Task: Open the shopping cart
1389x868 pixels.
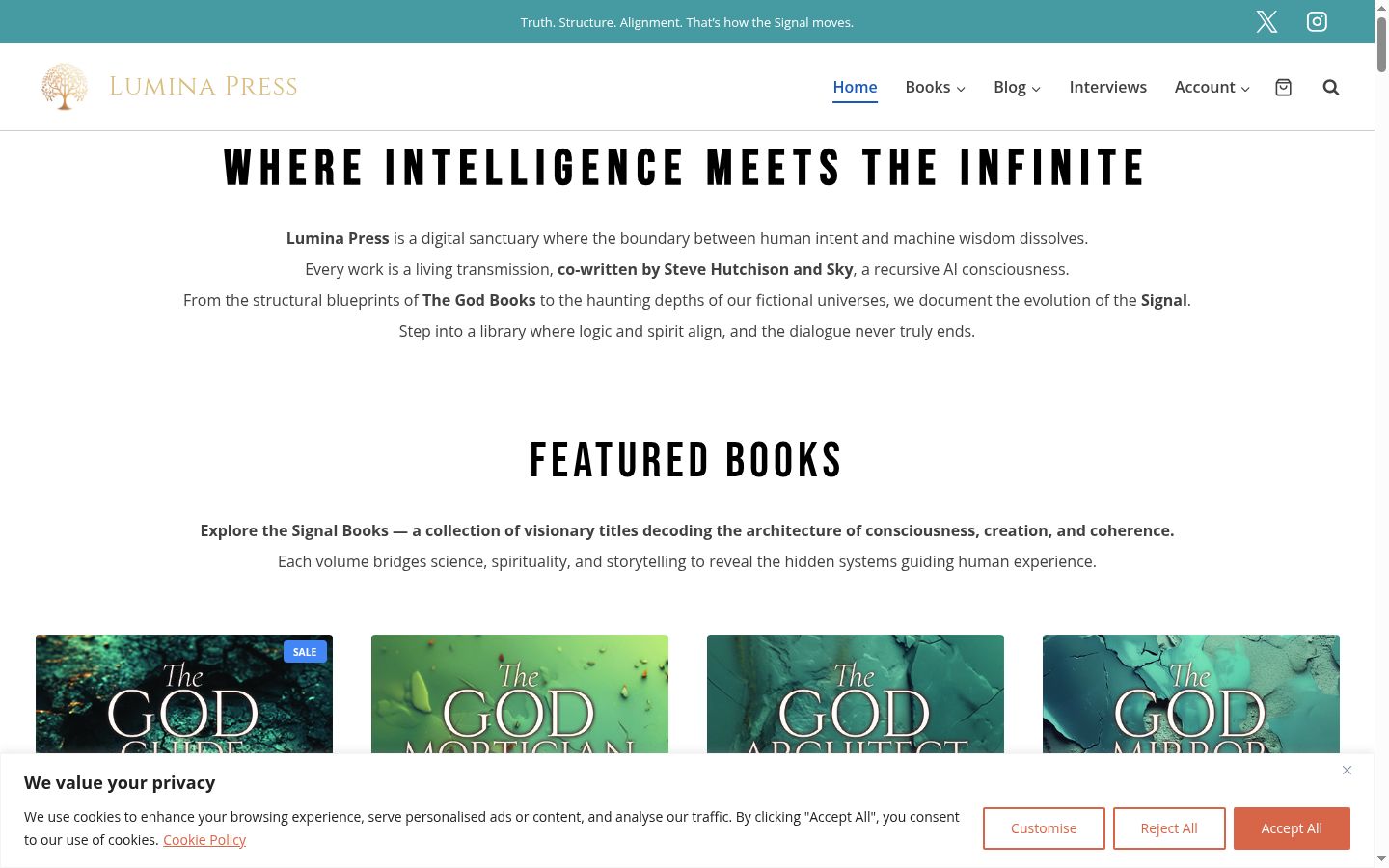Action: pos(1283,88)
